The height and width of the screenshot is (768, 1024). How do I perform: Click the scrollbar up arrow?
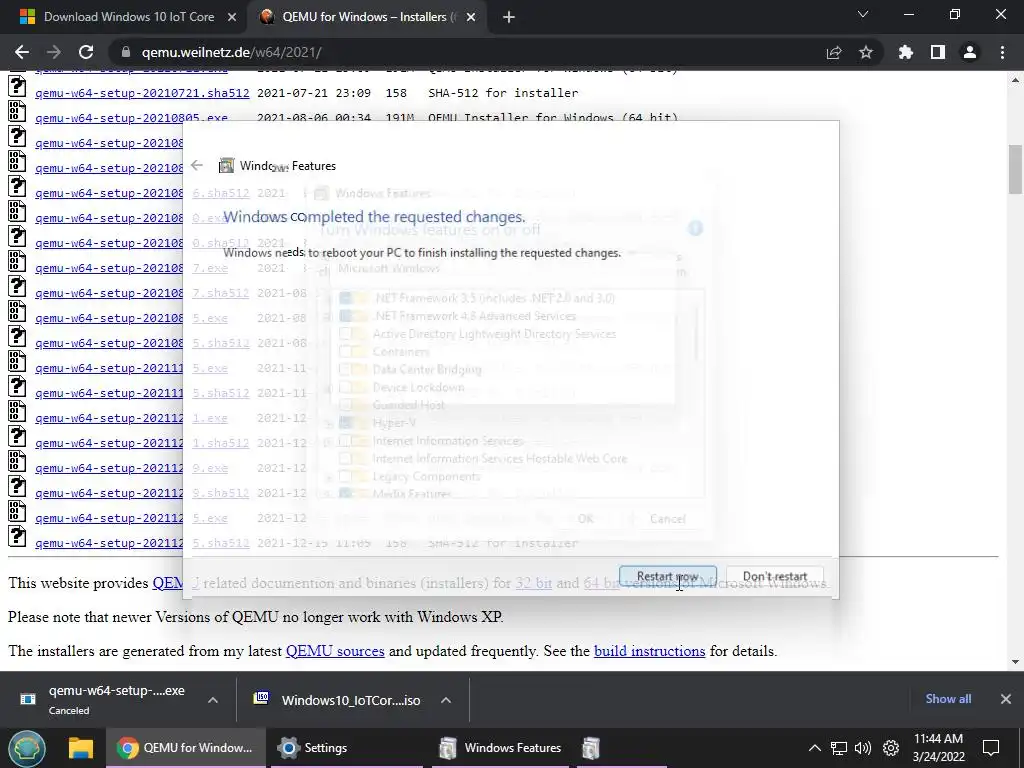pyautogui.click(x=1015, y=80)
